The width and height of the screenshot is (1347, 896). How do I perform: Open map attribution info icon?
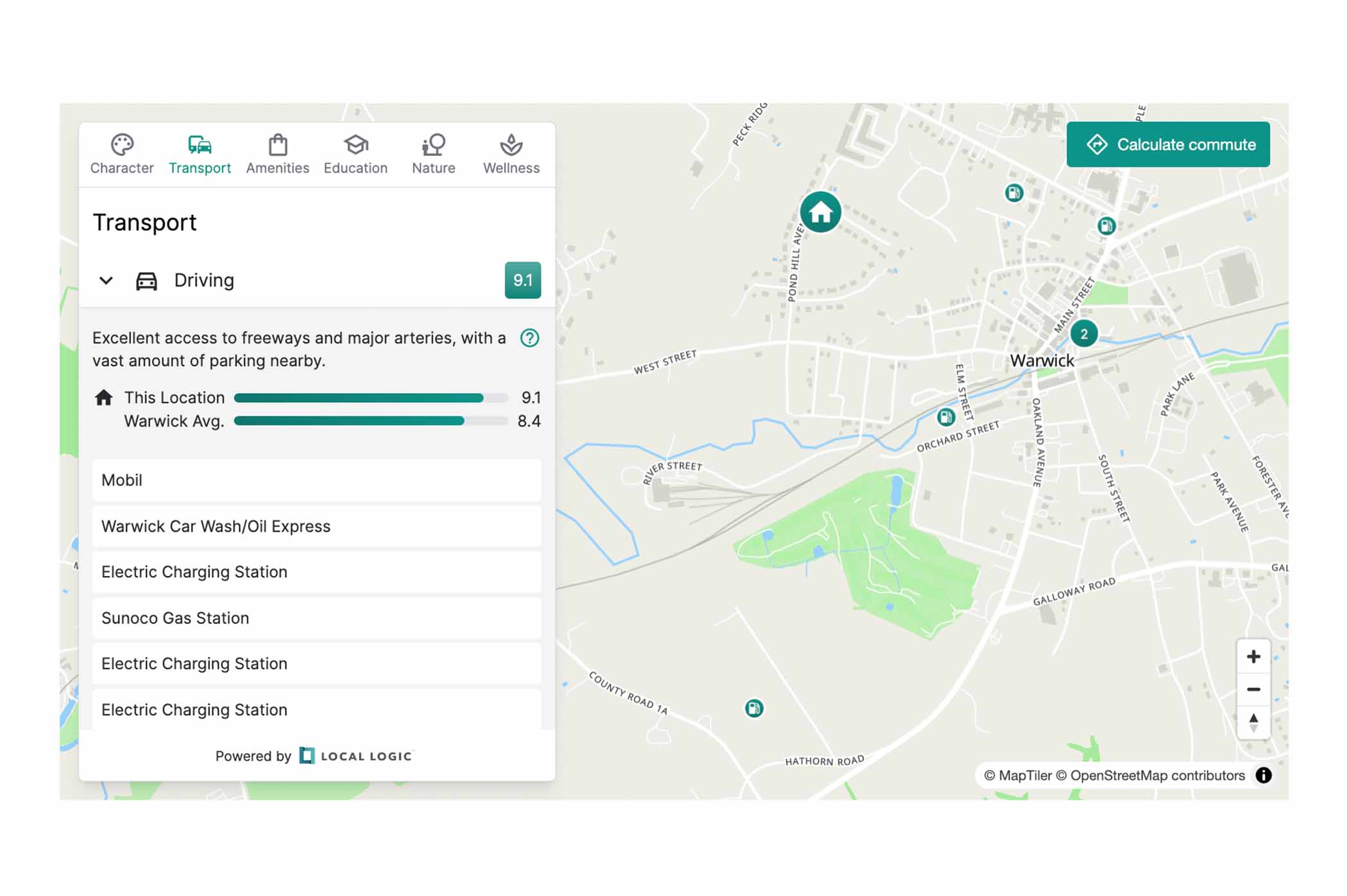(x=1263, y=775)
